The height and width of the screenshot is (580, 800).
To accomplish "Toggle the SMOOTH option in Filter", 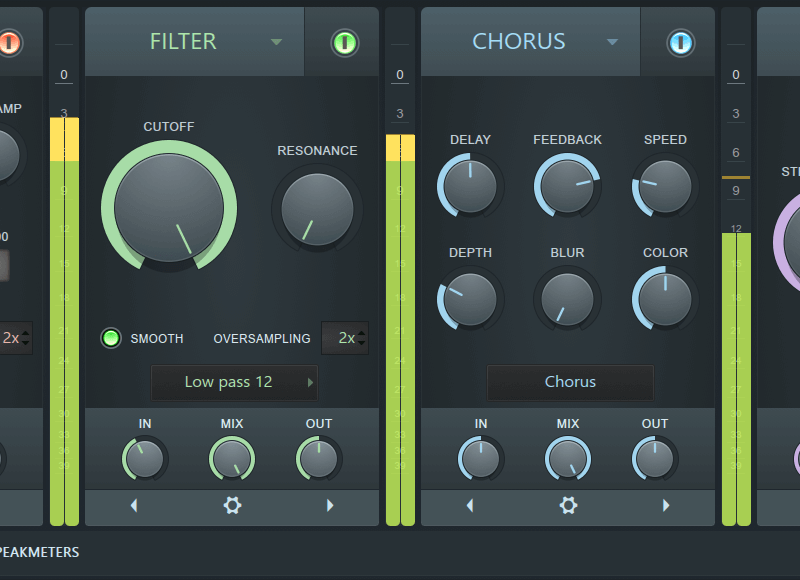I will 111,338.
